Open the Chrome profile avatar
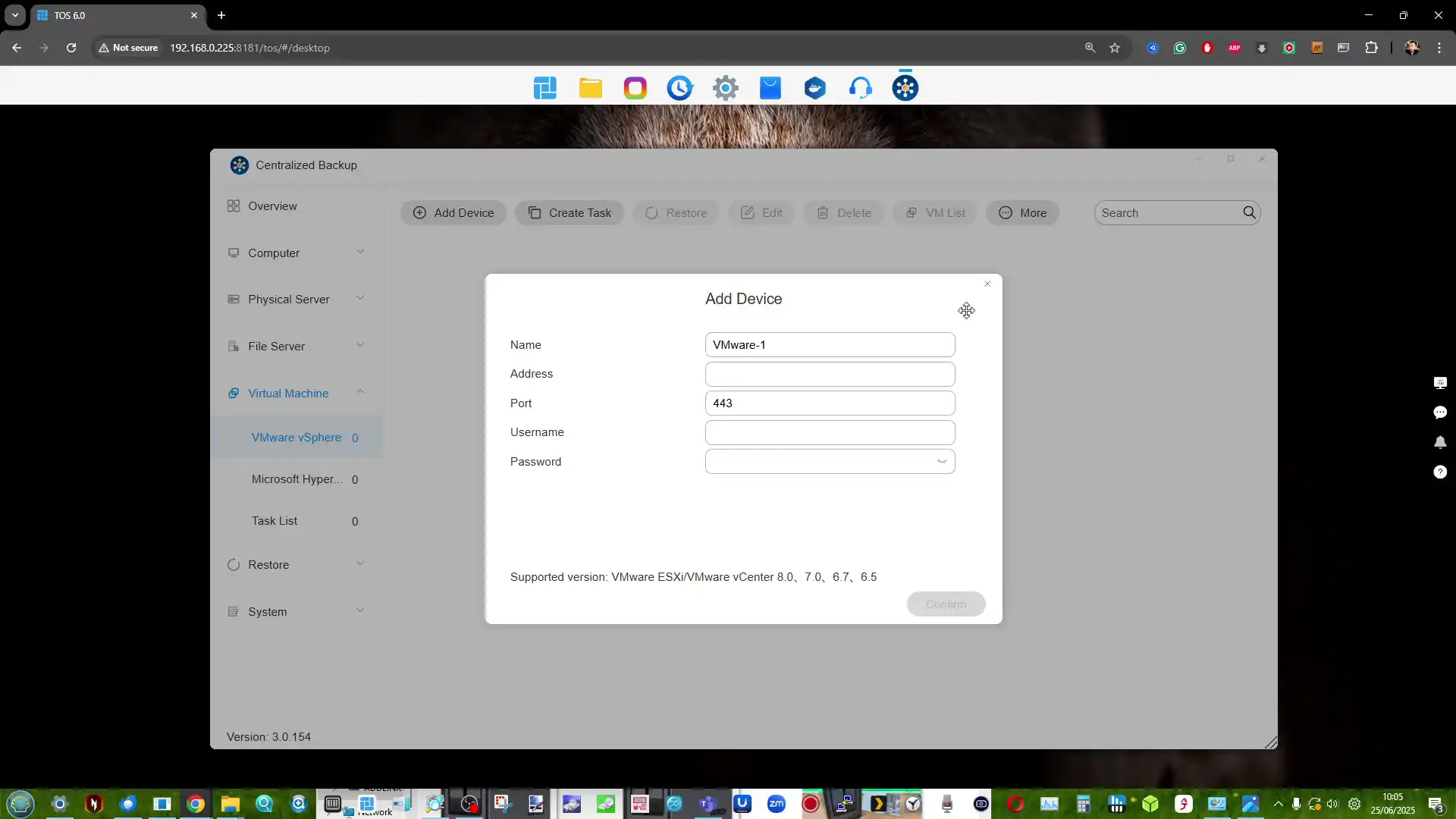 (1412, 48)
